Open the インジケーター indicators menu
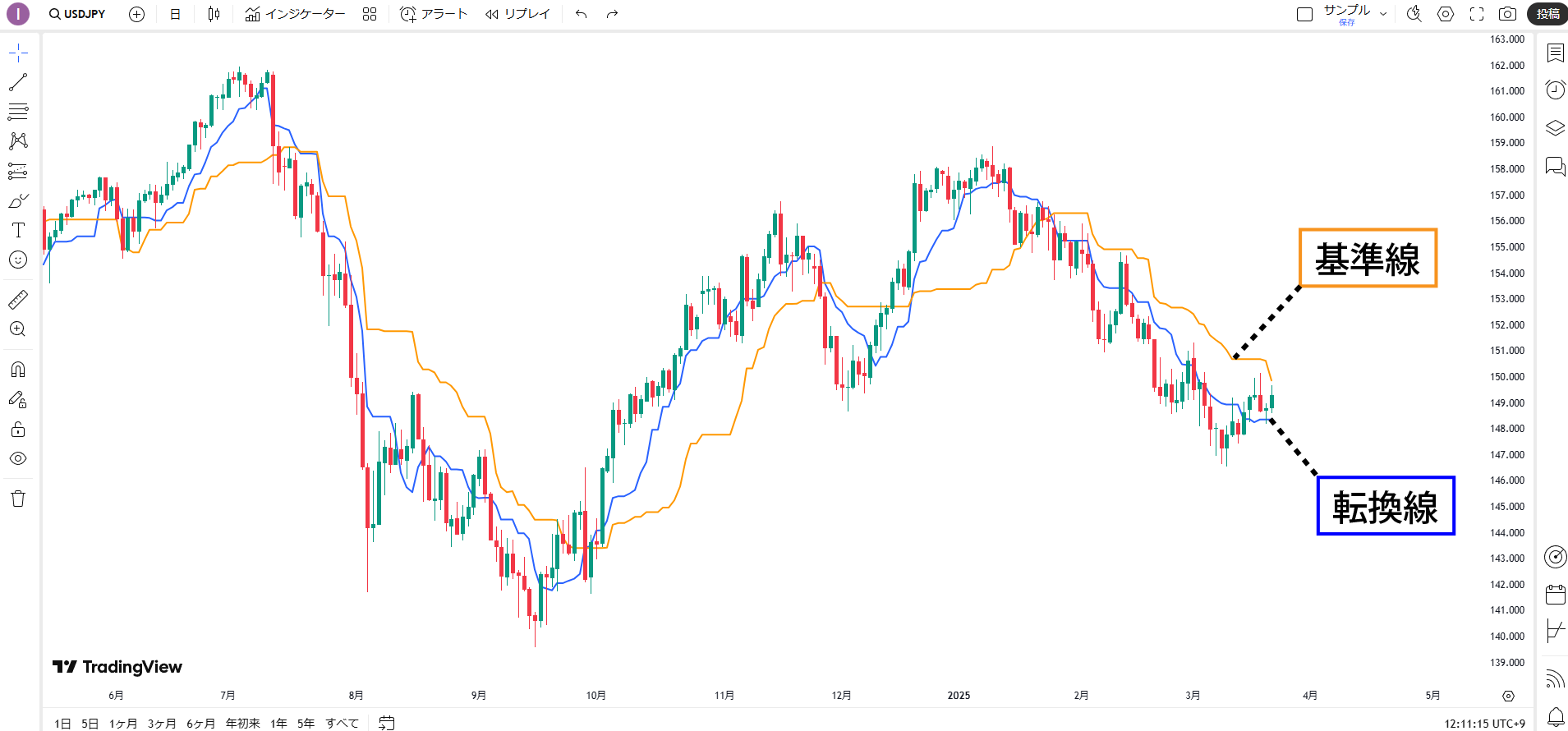This screenshot has height=731, width=1568. [x=295, y=14]
